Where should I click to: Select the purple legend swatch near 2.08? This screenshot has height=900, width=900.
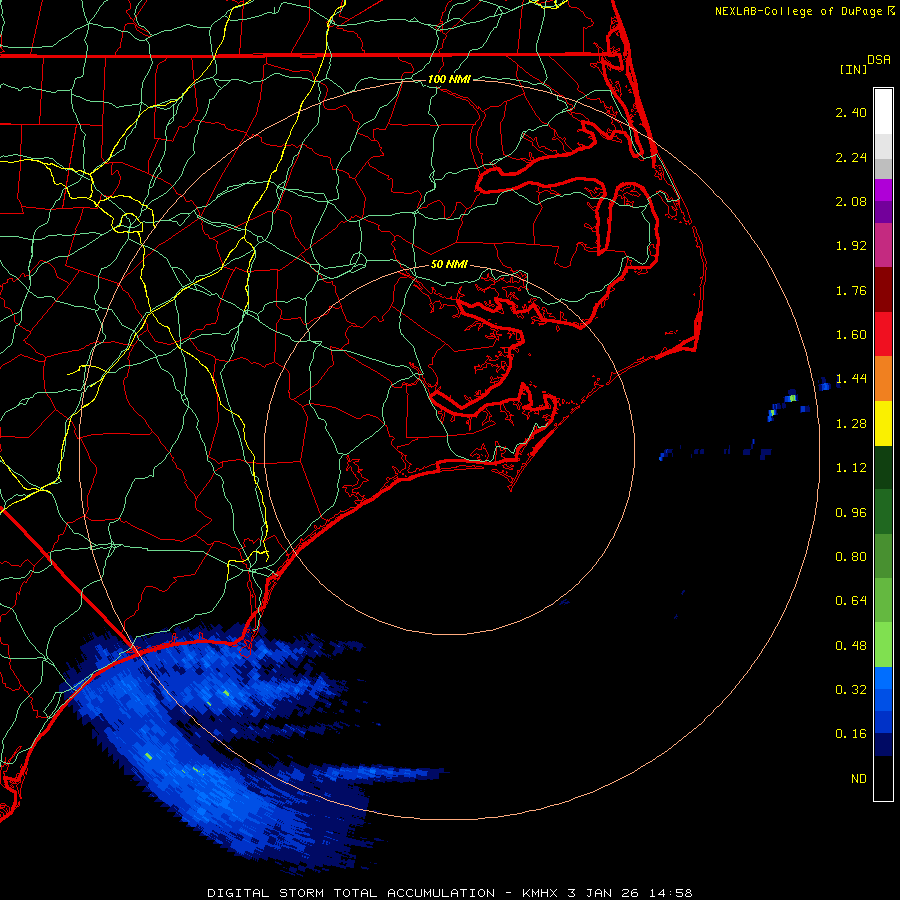(883, 212)
